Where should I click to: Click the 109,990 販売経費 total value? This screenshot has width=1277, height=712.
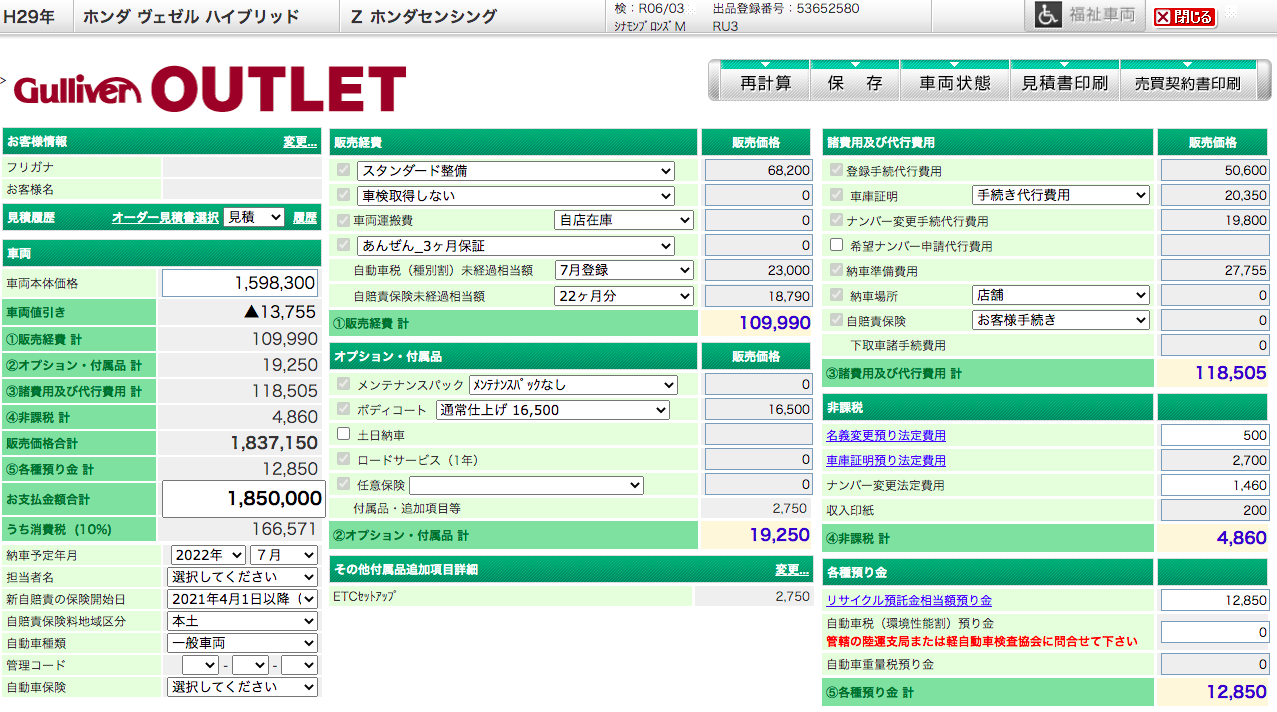point(775,323)
